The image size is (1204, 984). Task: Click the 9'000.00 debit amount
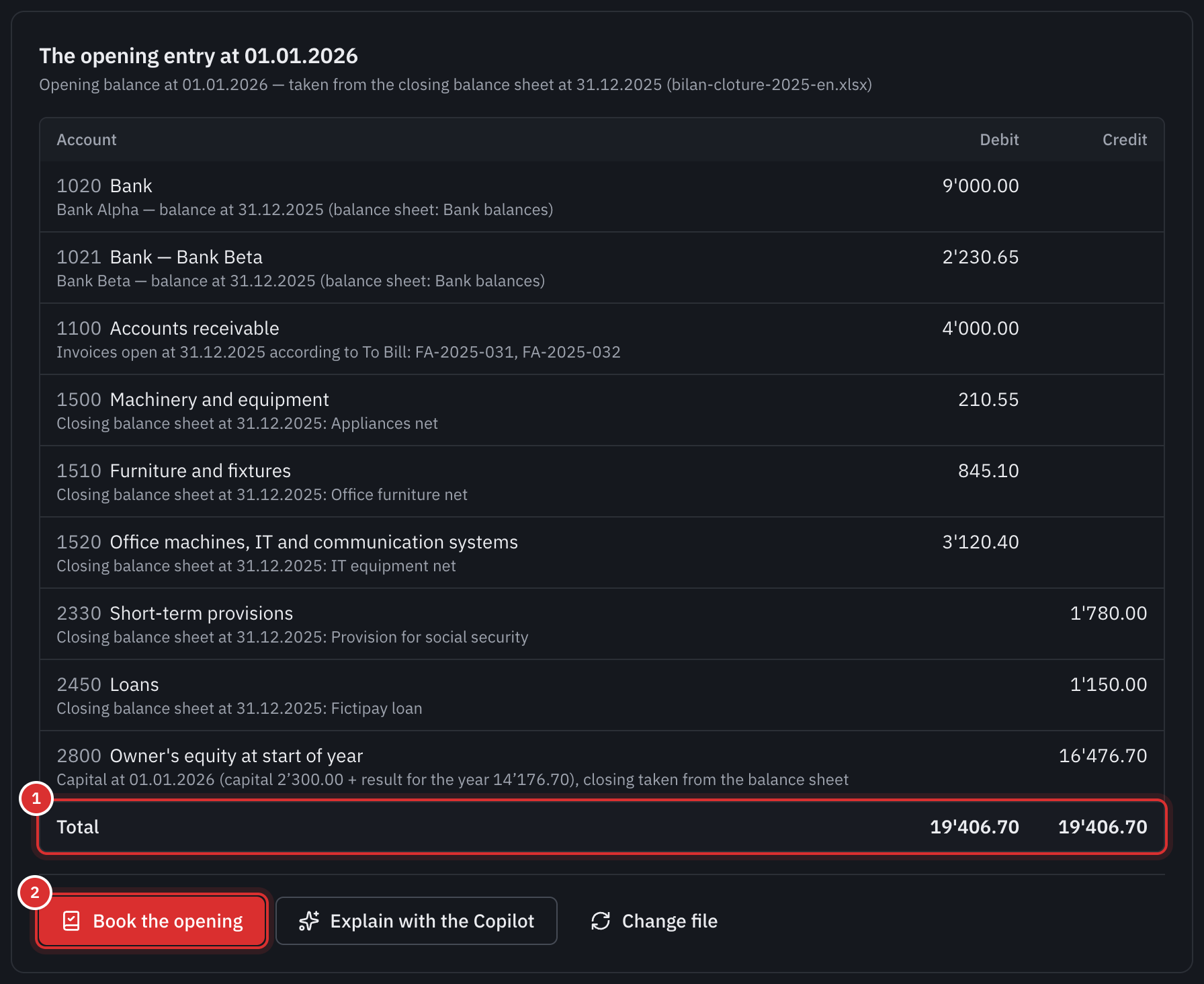980,186
